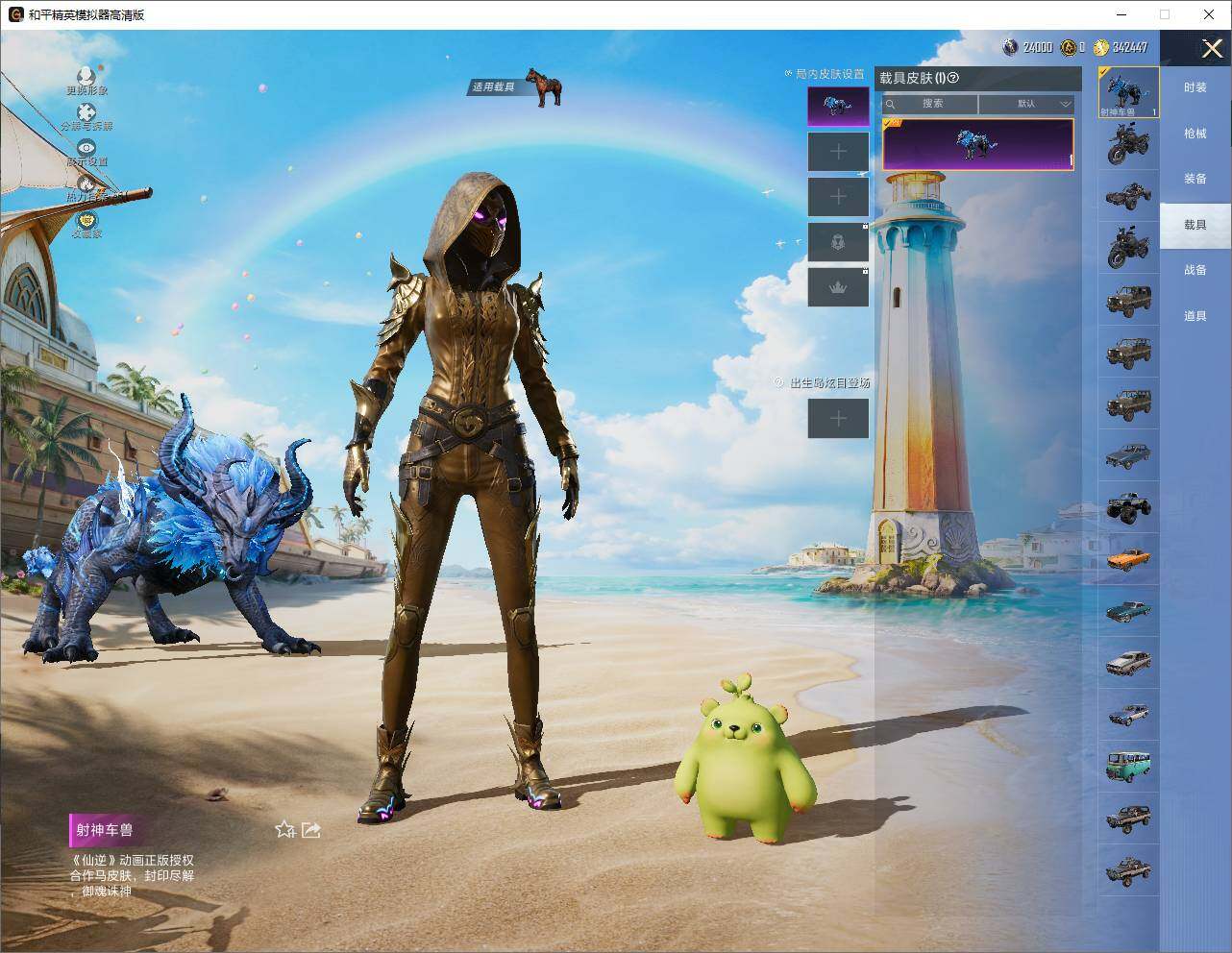The image size is (1232, 953).
Task: Switch to the 道具 tab
Action: [1195, 316]
